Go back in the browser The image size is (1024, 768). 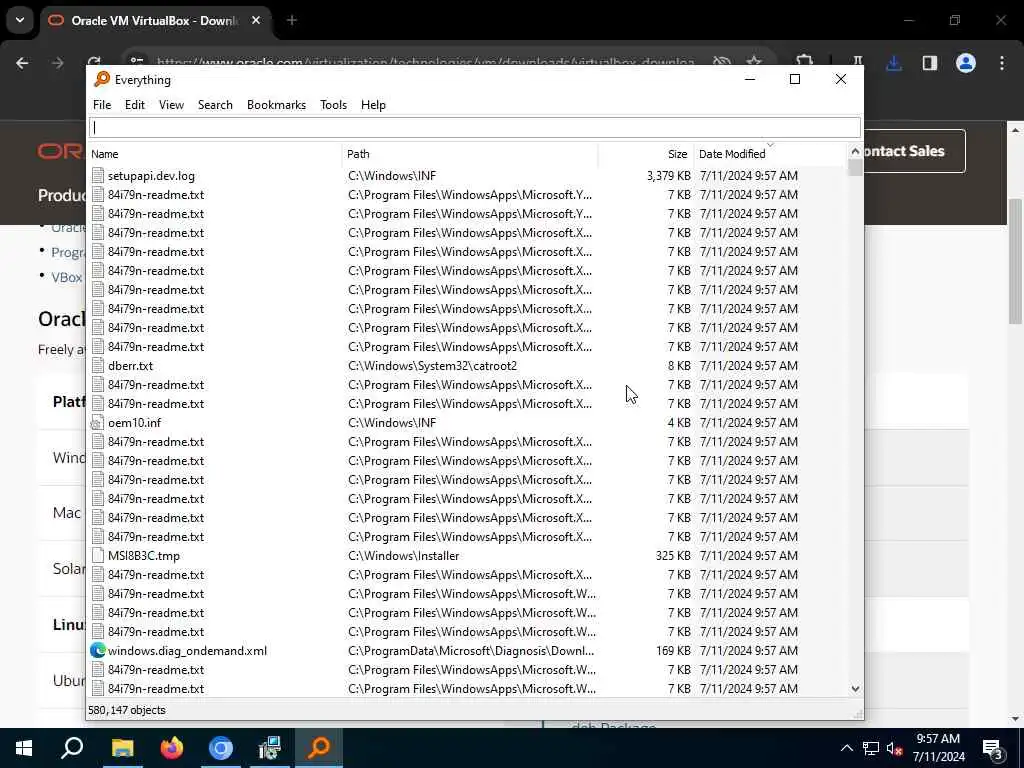[x=22, y=63]
